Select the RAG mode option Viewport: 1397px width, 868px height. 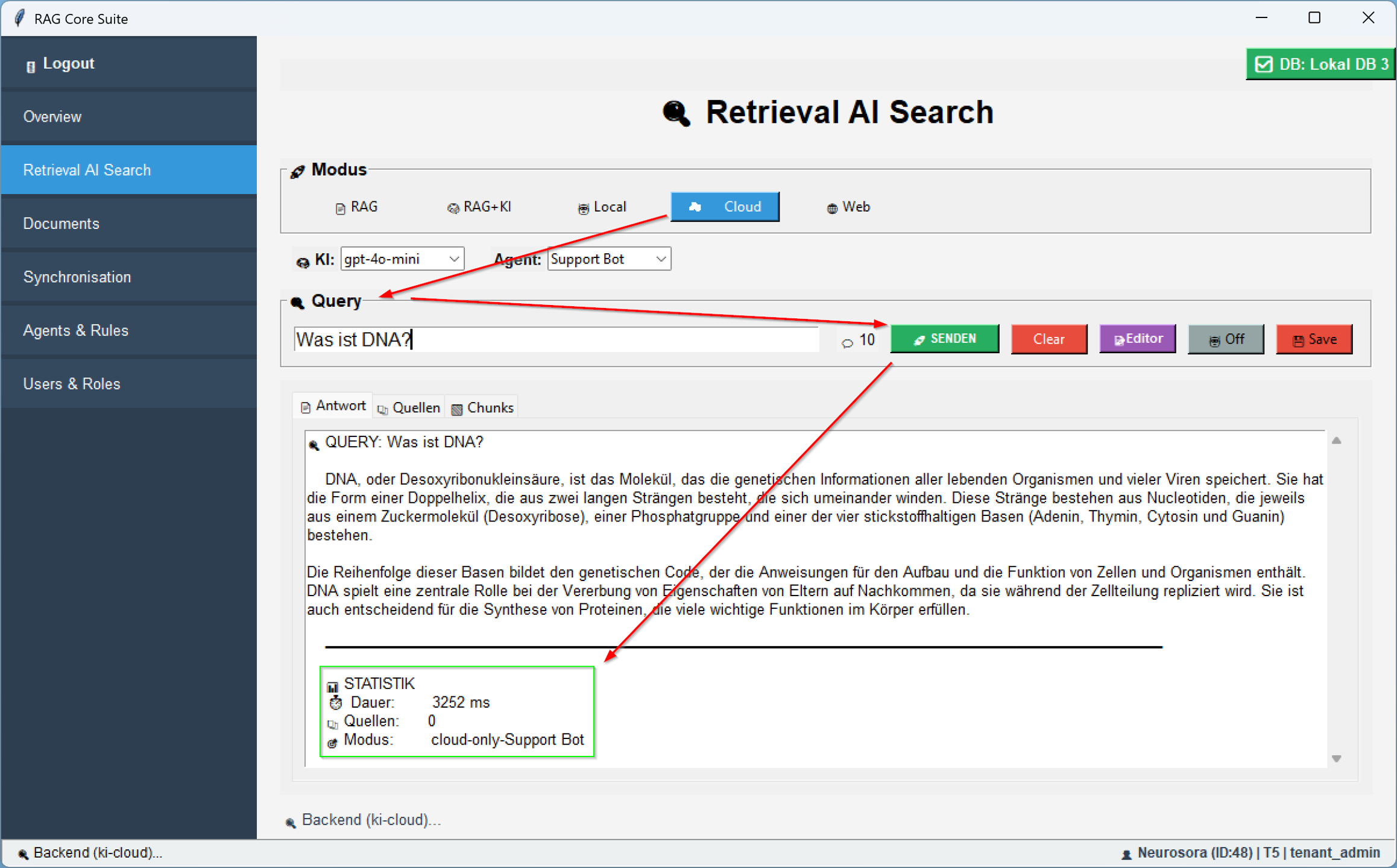(x=357, y=207)
